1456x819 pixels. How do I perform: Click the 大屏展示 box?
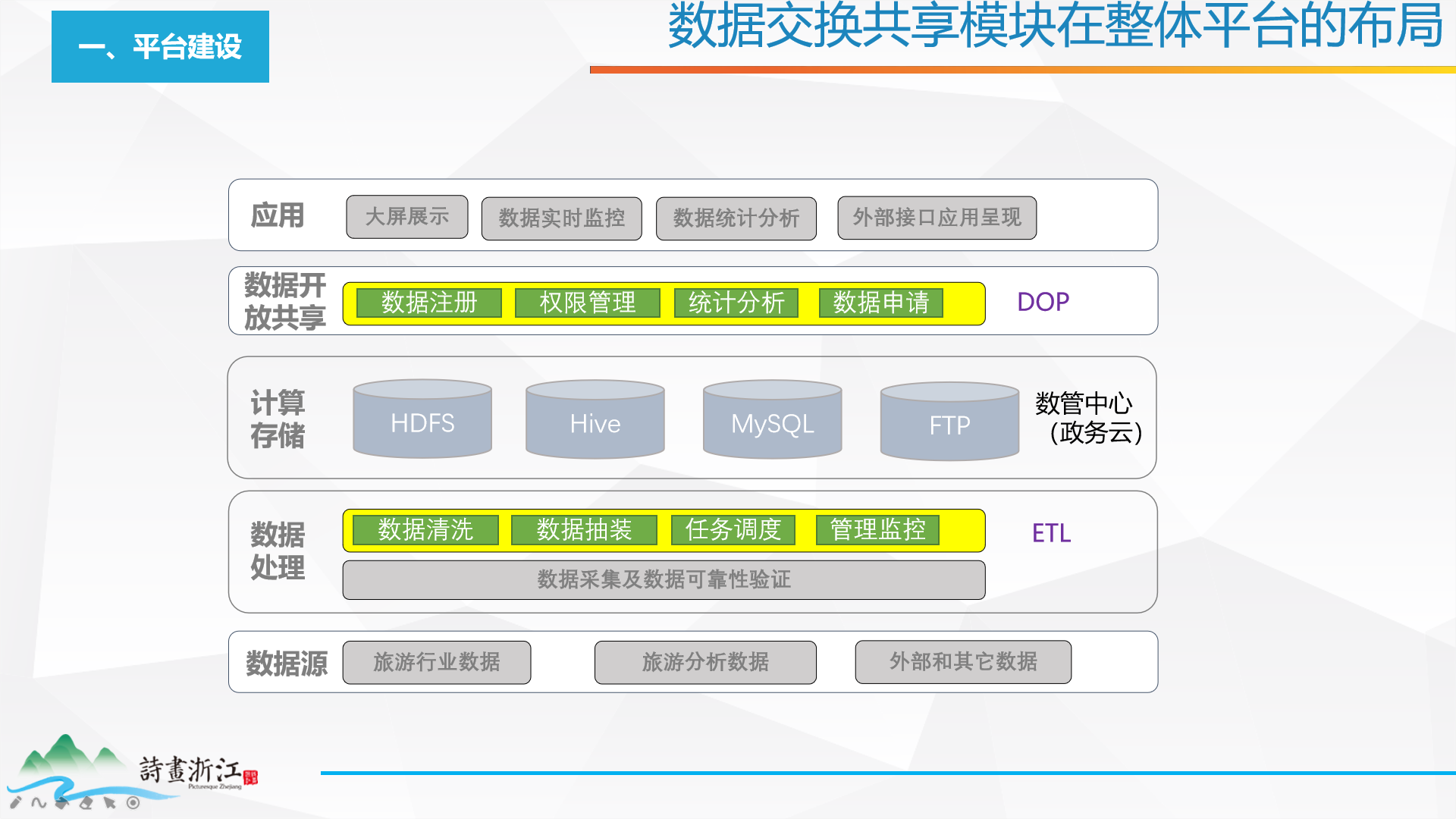(407, 217)
